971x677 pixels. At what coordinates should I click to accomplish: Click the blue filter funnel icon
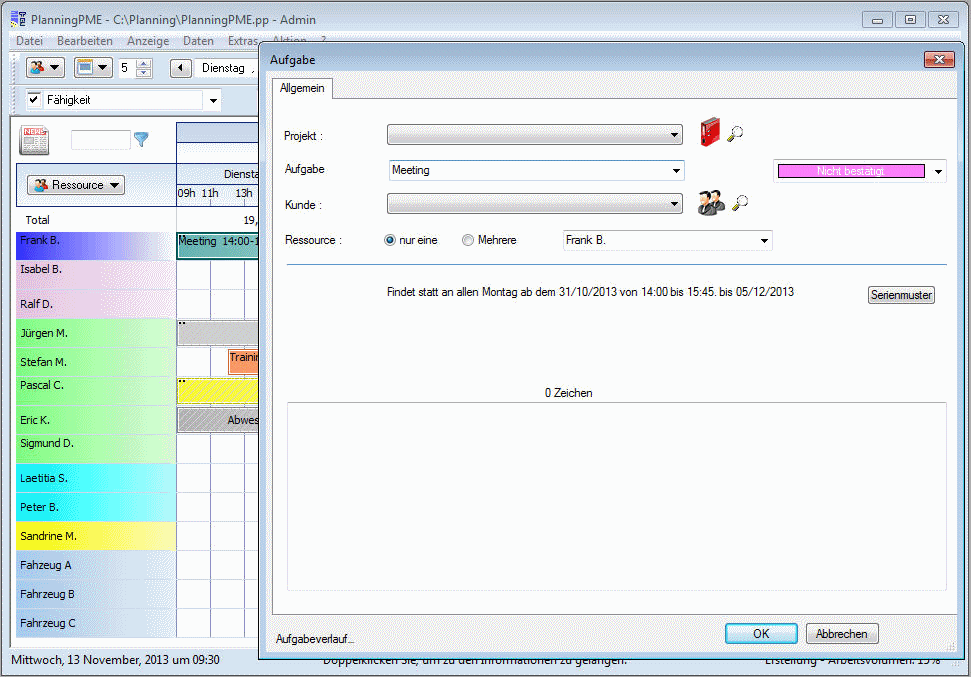(x=141, y=139)
